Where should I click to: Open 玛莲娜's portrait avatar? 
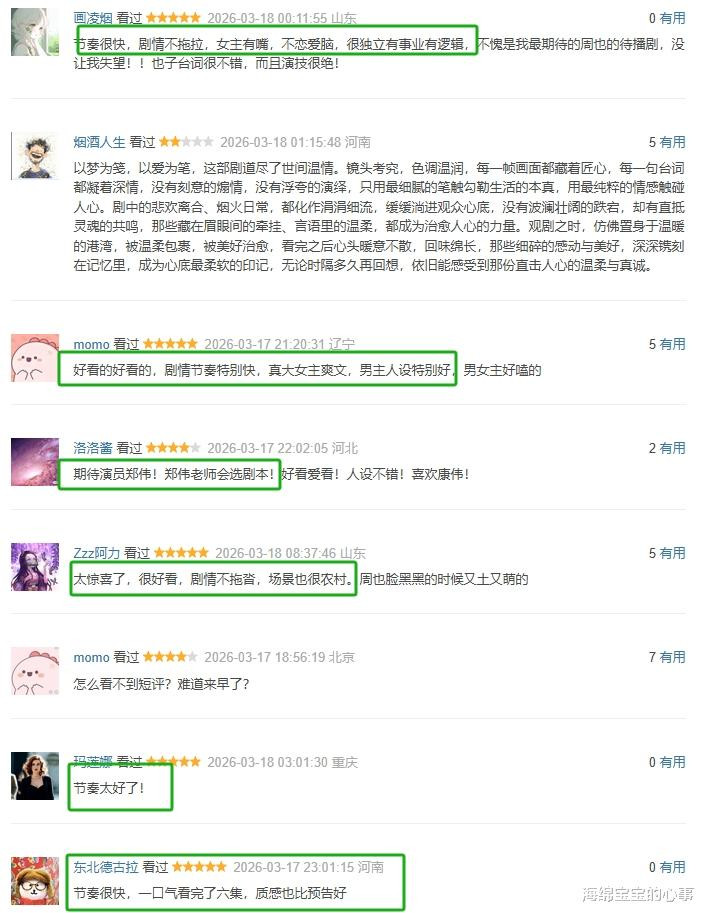point(35,776)
